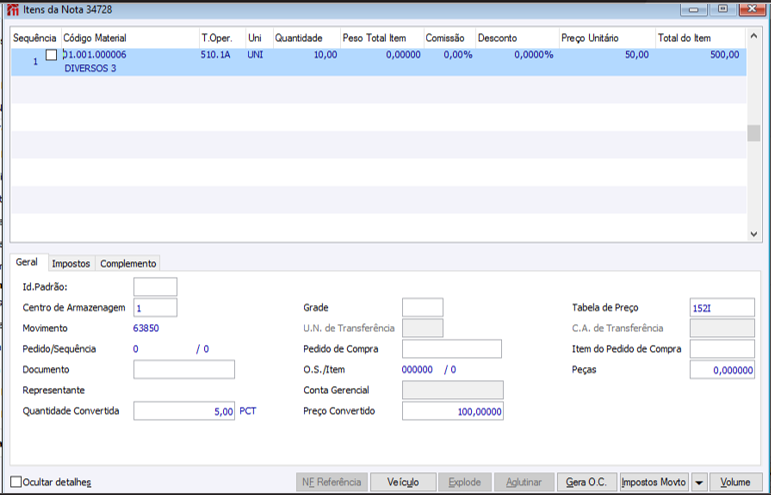Click the Preço Convertido field
Screen dimensions: 771x495
(x=453, y=411)
